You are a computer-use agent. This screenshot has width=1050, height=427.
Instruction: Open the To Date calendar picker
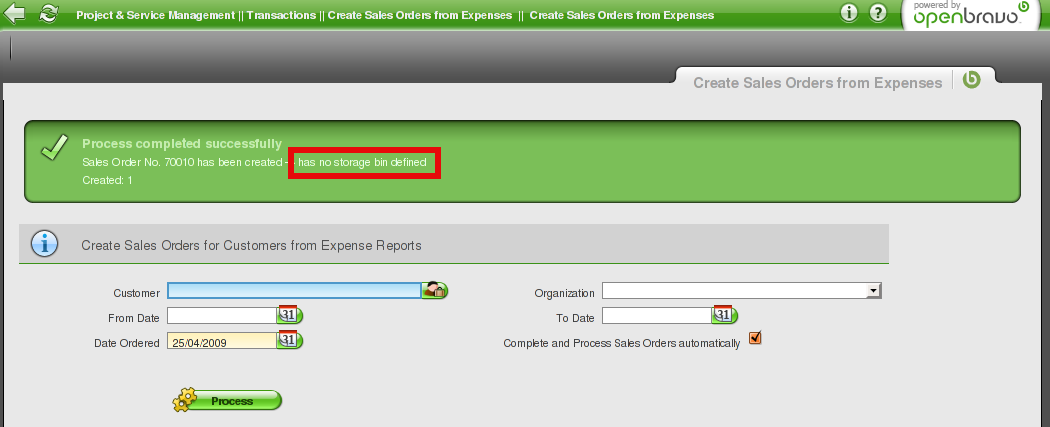point(725,315)
